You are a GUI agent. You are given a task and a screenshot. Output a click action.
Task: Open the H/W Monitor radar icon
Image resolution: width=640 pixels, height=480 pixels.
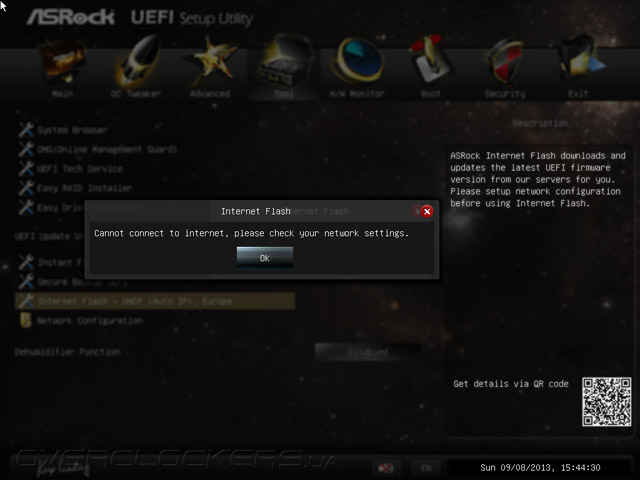point(358,61)
